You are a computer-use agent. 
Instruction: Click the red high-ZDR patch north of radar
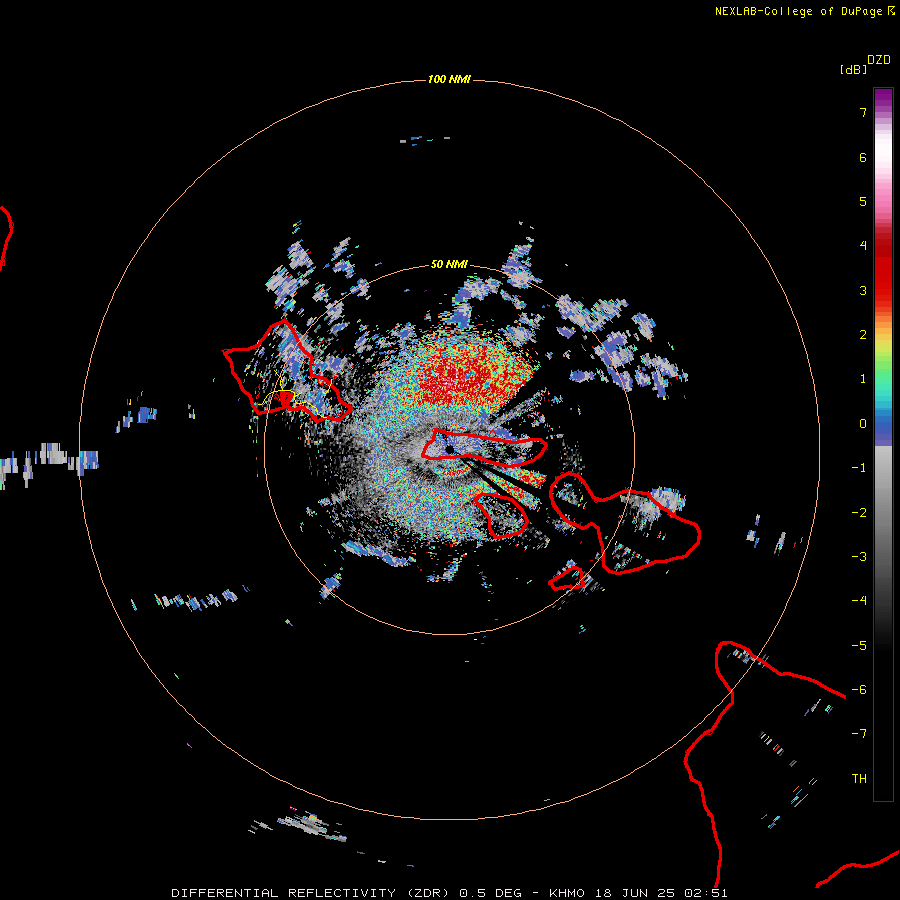click(472, 374)
